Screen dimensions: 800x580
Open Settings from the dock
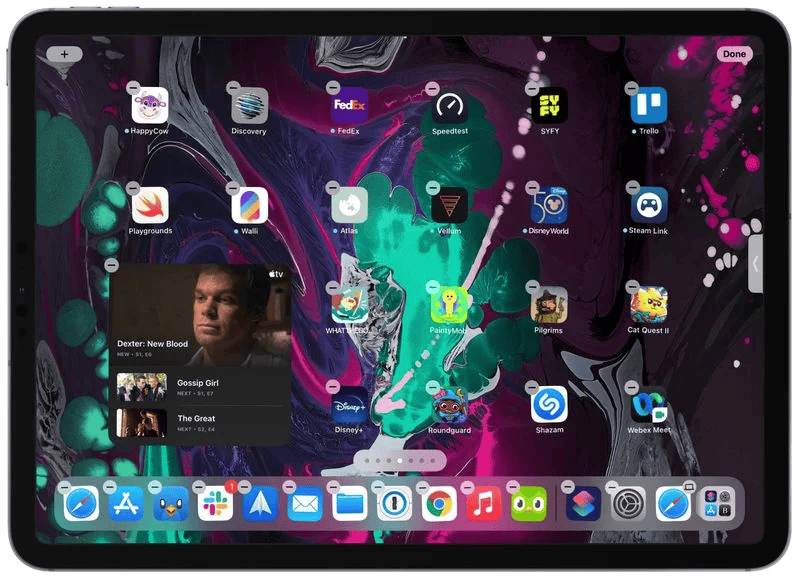pyautogui.click(x=628, y=504)
